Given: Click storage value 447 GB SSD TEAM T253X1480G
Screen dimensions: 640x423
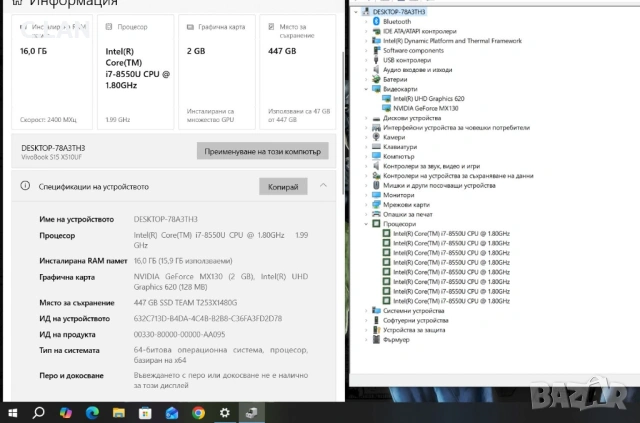Looking at the screenshot, I should click(185, 303).
